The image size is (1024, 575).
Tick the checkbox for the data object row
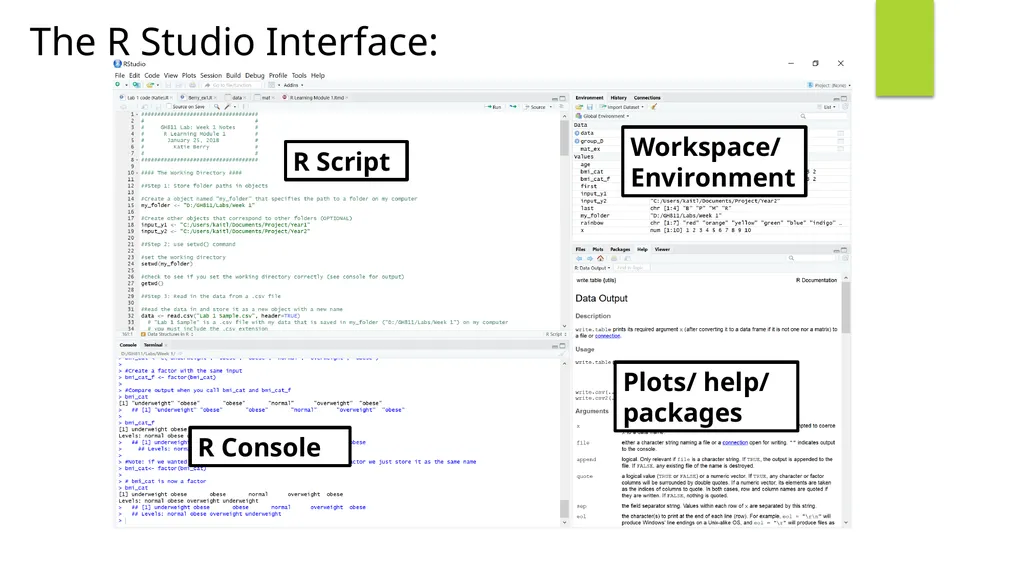pyautogui.click(x=840, y=133)
